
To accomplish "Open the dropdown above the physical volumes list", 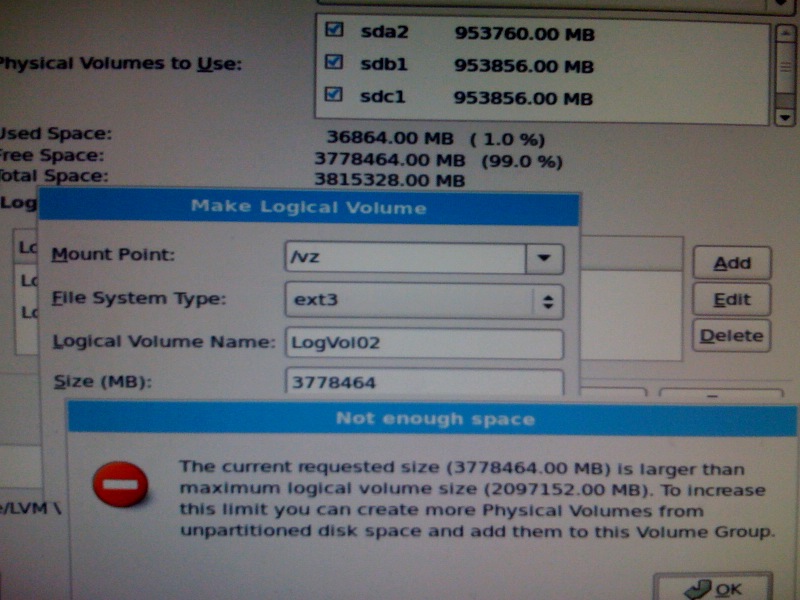I will tap(783, 5).
